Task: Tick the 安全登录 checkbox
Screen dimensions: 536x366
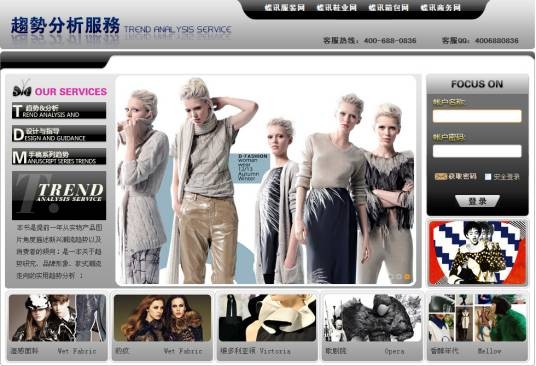Action: click(x=488, y=177)
